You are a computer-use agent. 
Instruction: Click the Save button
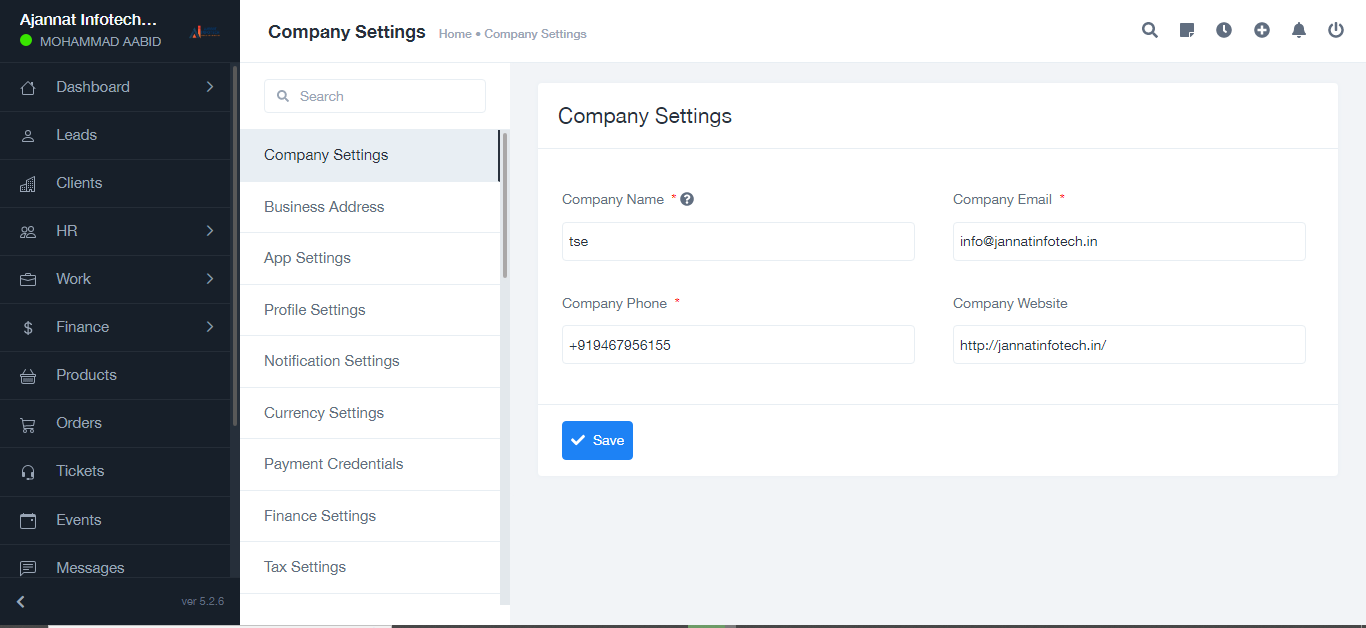[x=597, y=440]
